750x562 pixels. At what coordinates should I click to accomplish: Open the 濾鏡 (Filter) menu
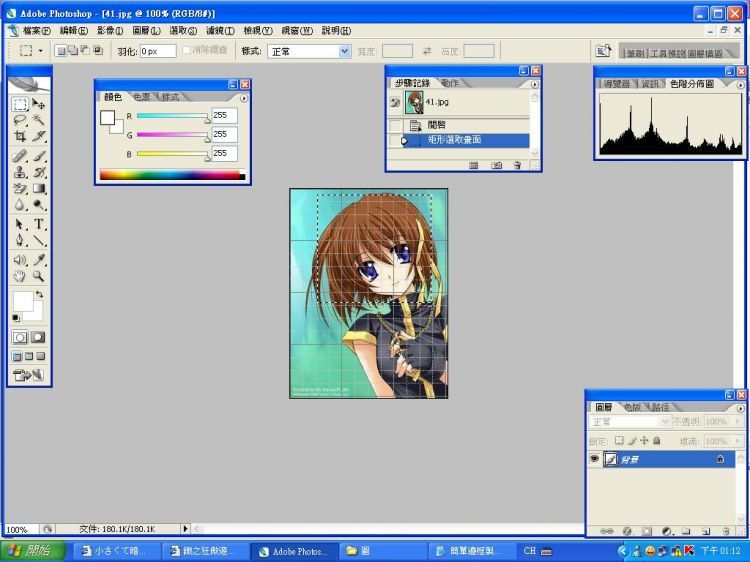[219, 31]
